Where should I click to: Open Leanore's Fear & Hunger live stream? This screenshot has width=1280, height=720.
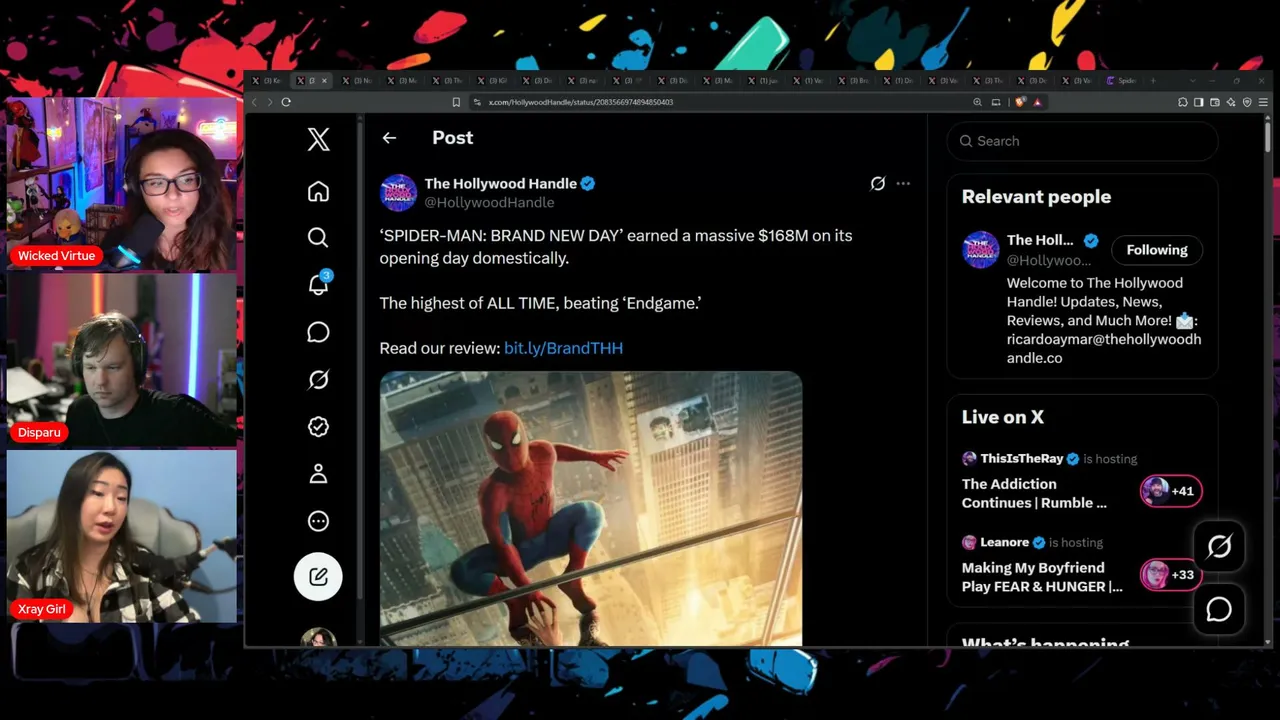tap(1041, 577)
